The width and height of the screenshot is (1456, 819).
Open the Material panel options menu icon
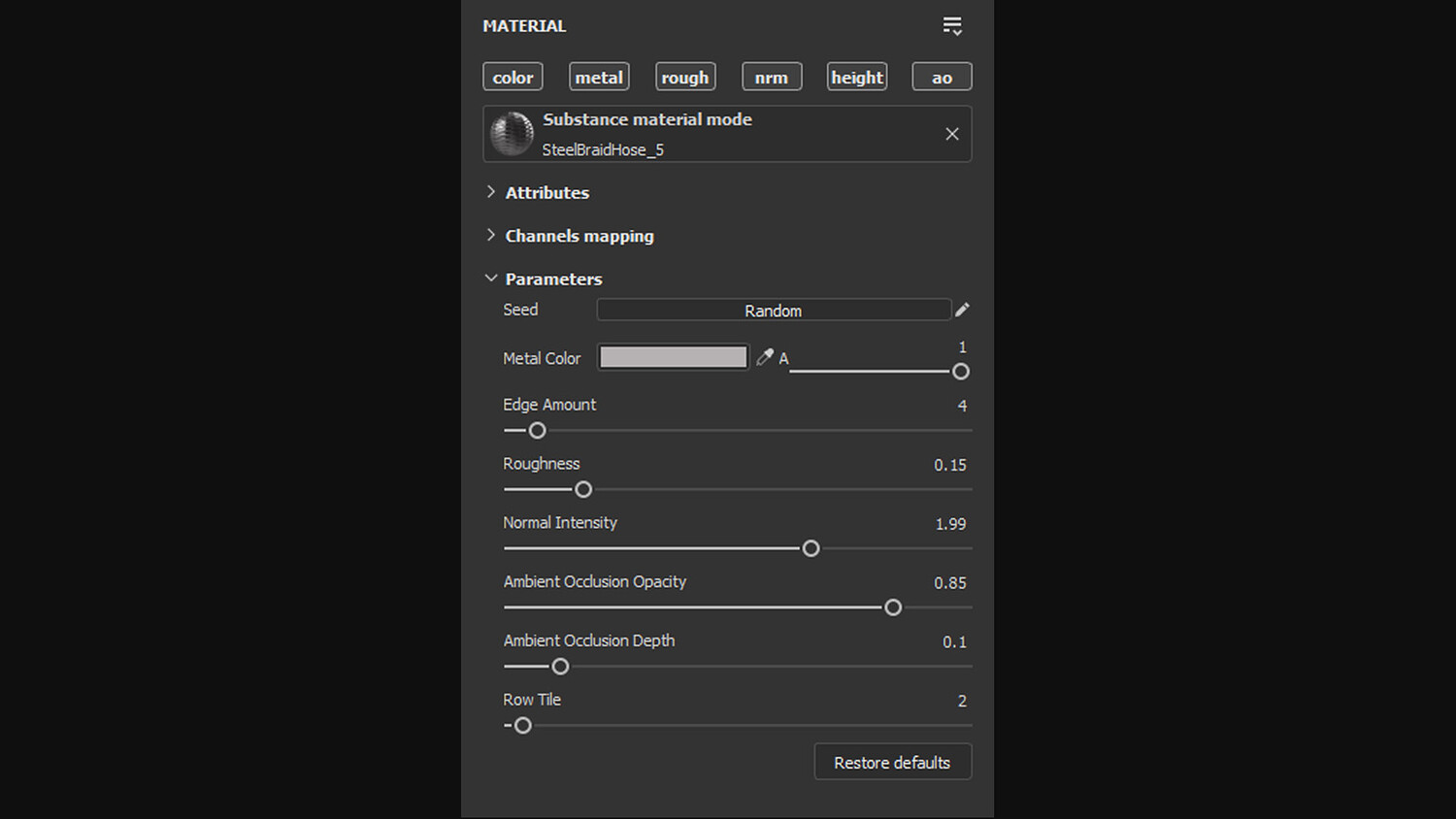tap(952, 26)
